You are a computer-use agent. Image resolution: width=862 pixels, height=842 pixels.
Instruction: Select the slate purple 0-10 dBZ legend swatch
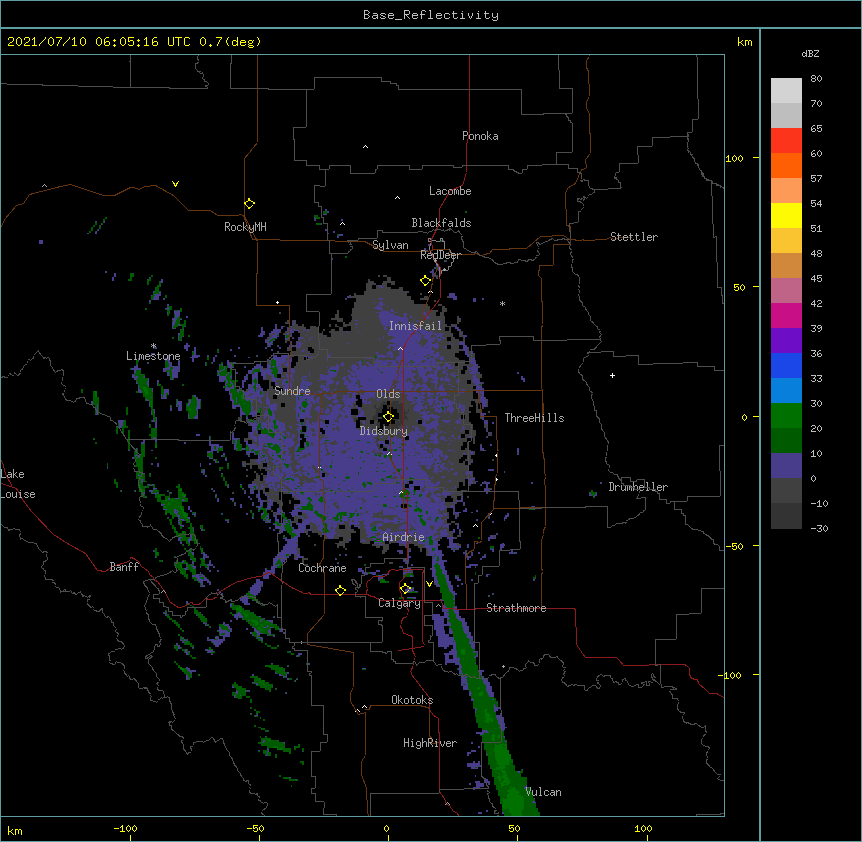(786, 466)
